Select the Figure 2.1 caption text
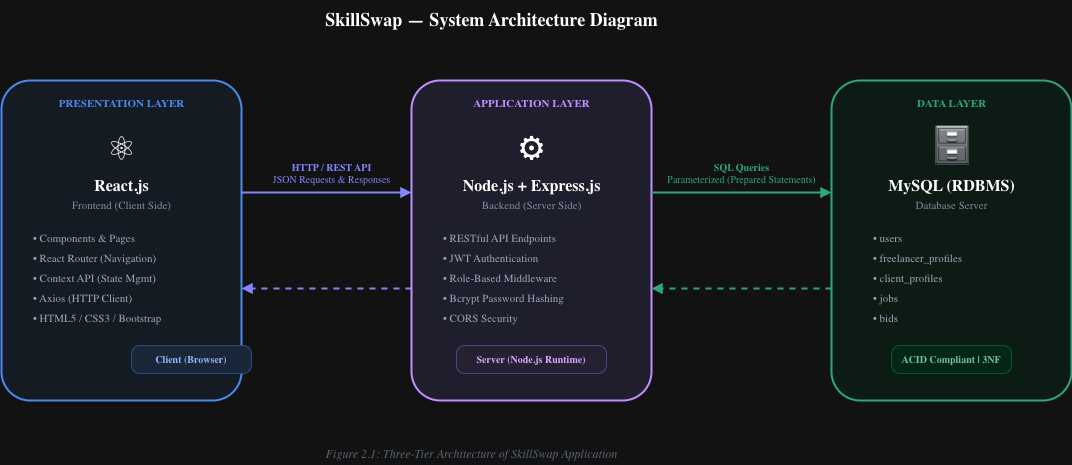Screen dimensions: 1072x465 coord(471,454)
